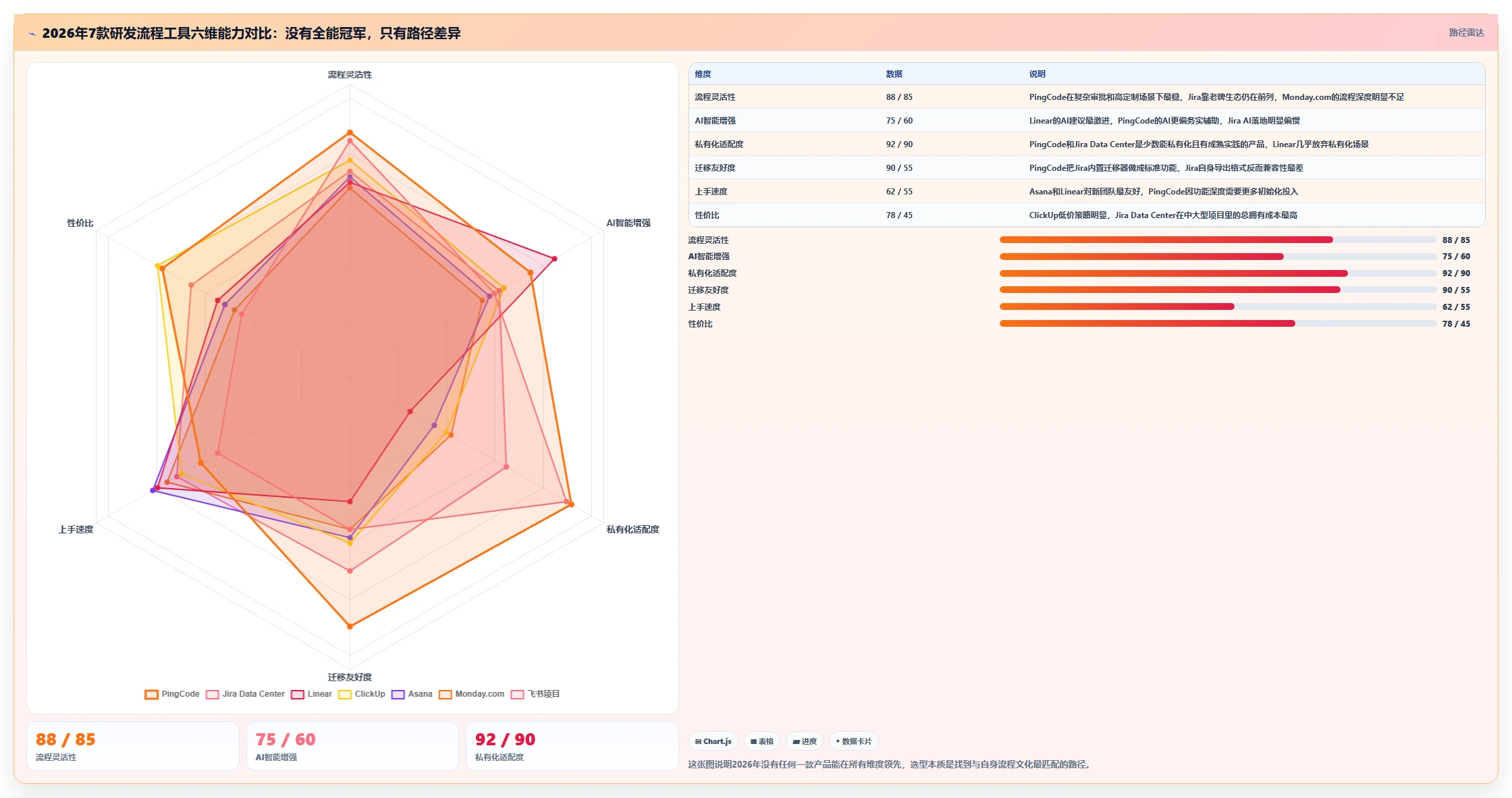Toggle the ClickUp legend series
The image size is (1512, 798).
[362, 694]
